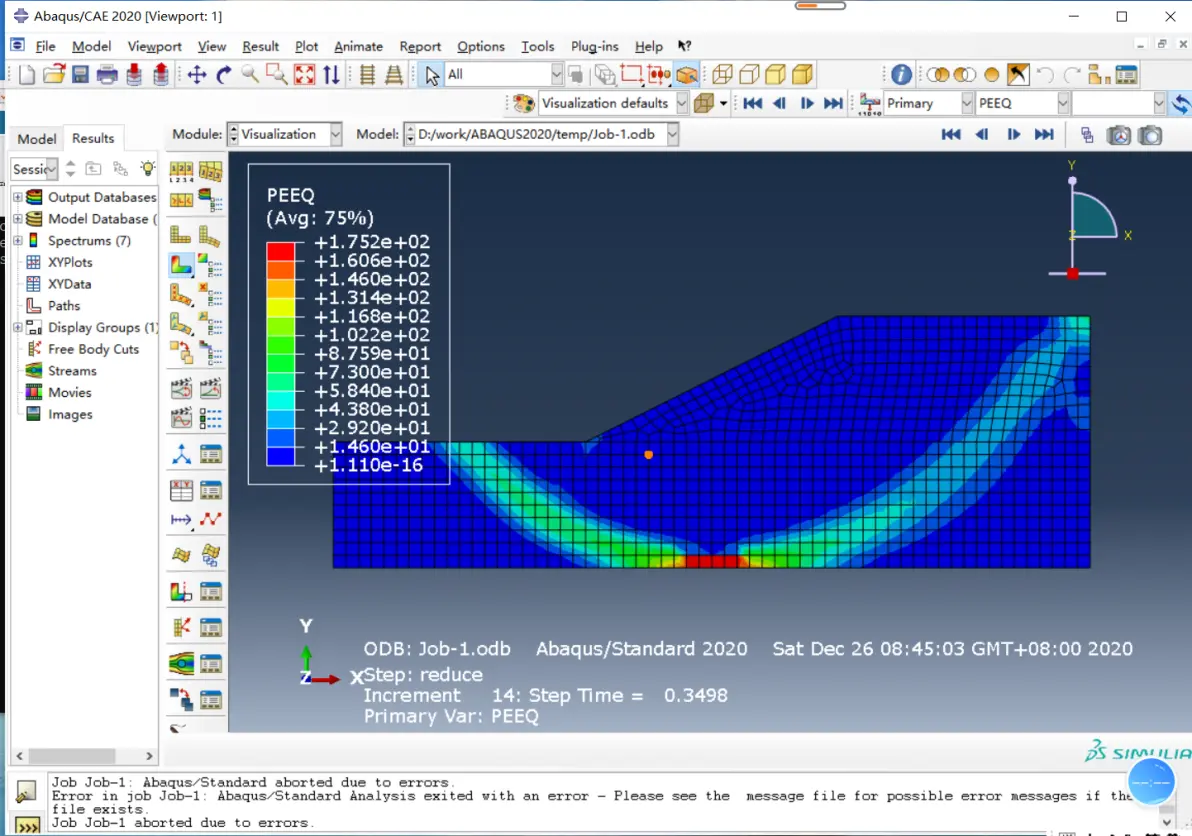Step to previous frame in field output toolbar
This screenshot has height=836, width=1192.
[779, 103]
